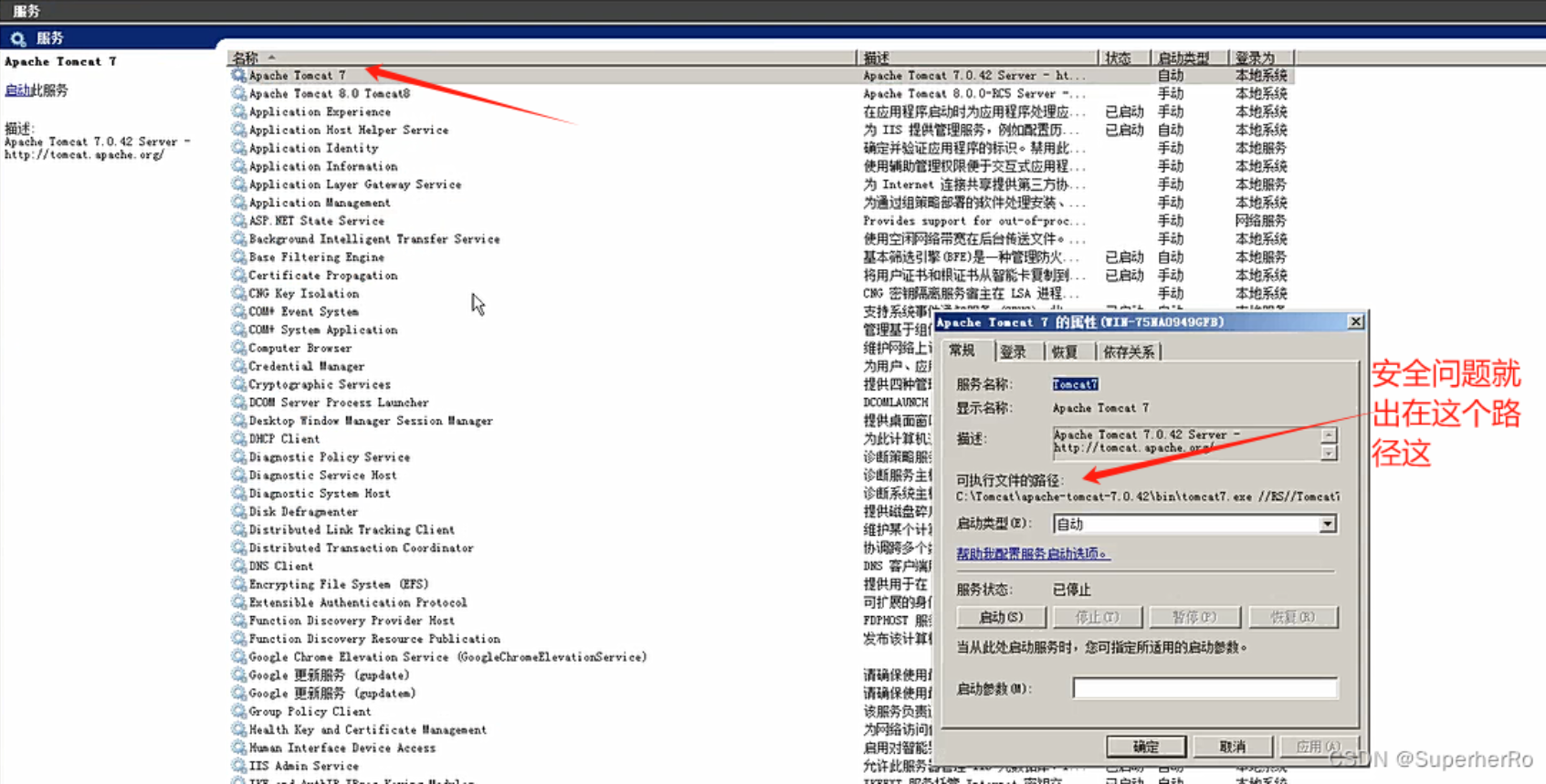The image size is (1546, 784).
Task: Sort by the 状态 column header
Action: pyautogui.click(x=1124, y=57)
